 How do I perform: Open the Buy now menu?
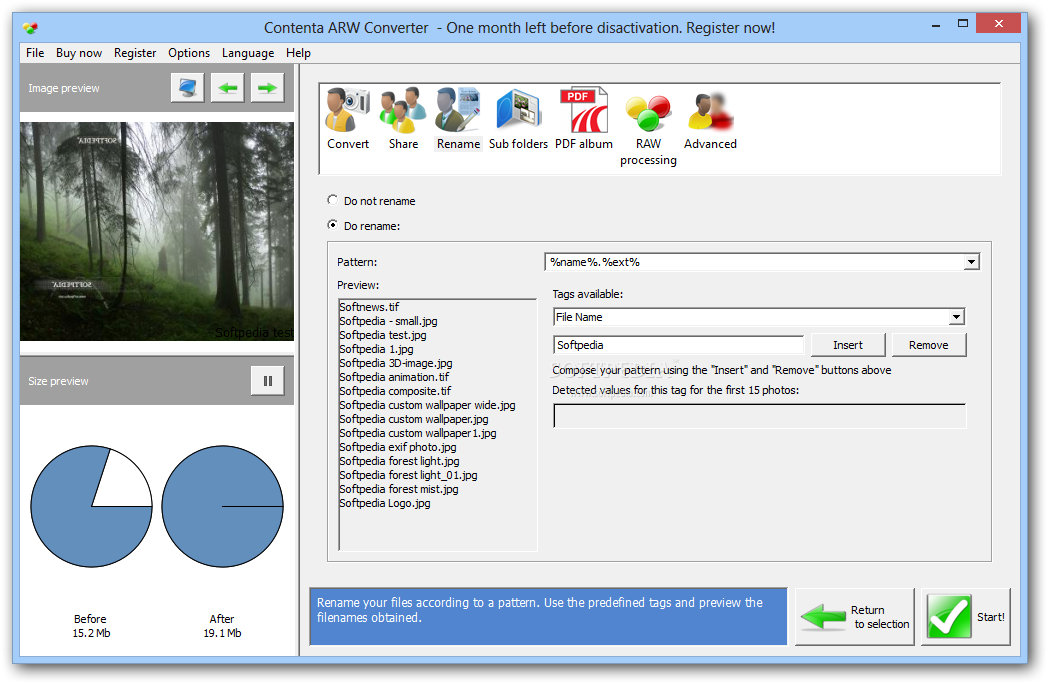tap(79, 53)
